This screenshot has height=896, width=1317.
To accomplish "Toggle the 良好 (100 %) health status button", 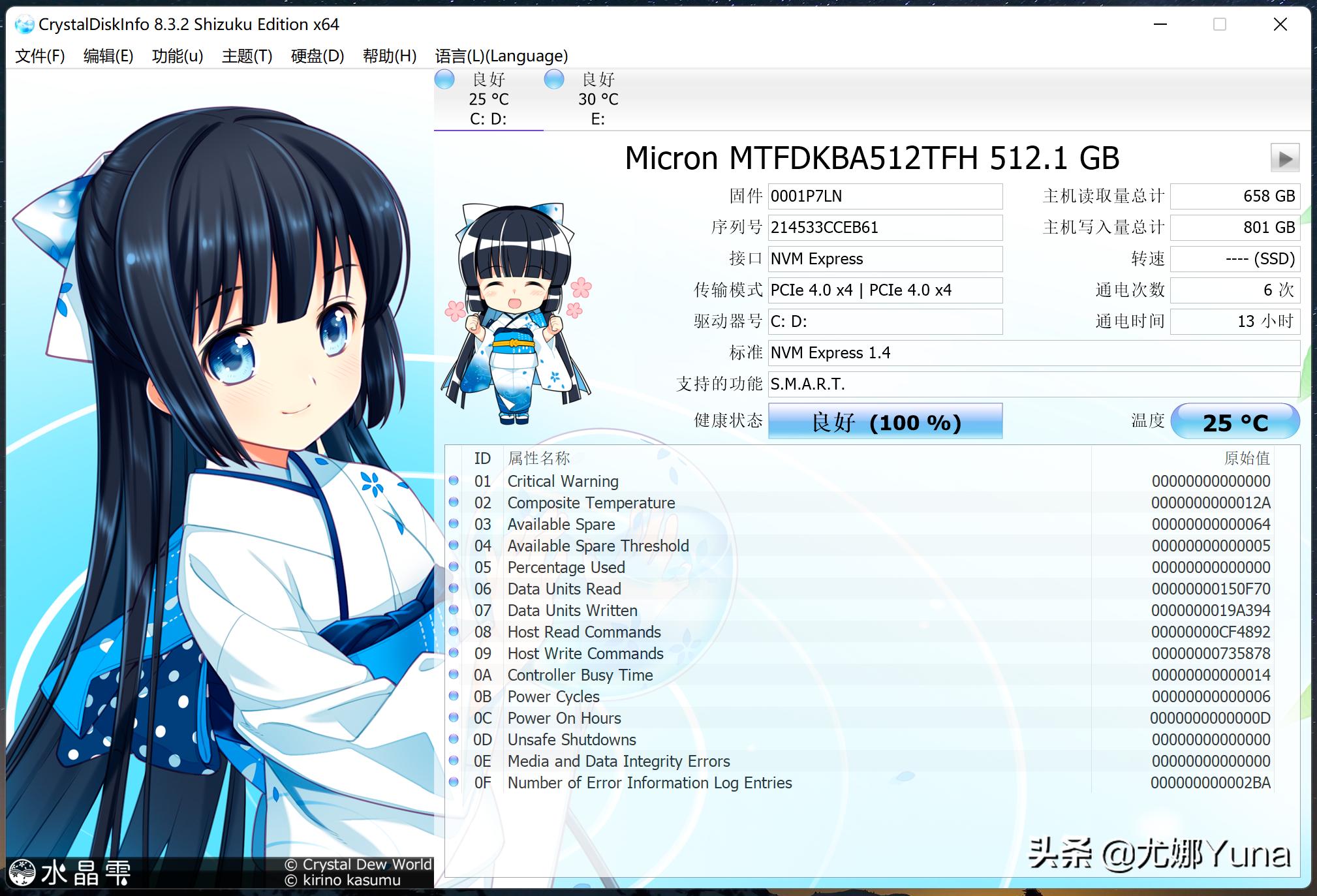I will point(884,421).
